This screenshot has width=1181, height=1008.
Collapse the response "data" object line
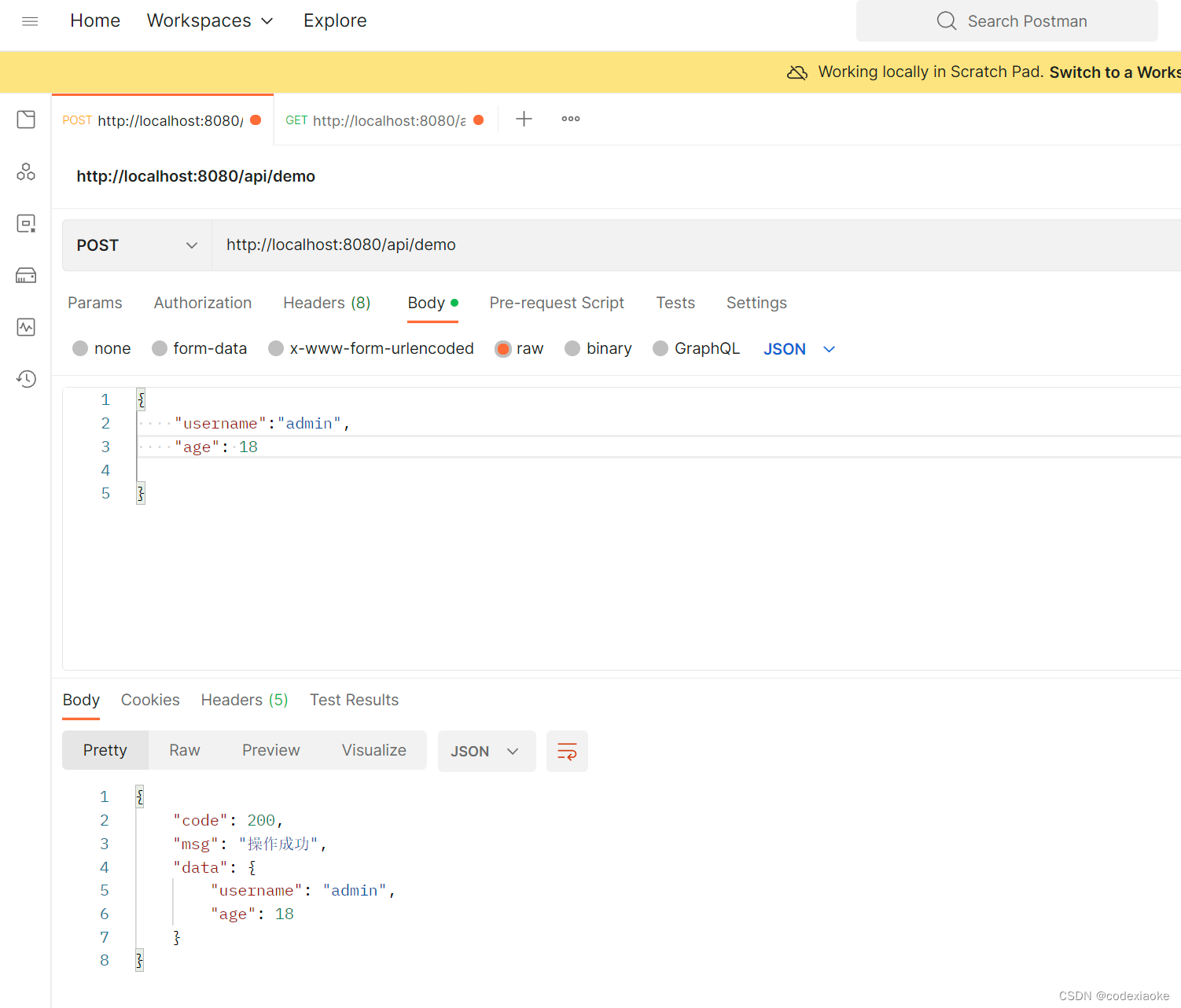point(215,868)
